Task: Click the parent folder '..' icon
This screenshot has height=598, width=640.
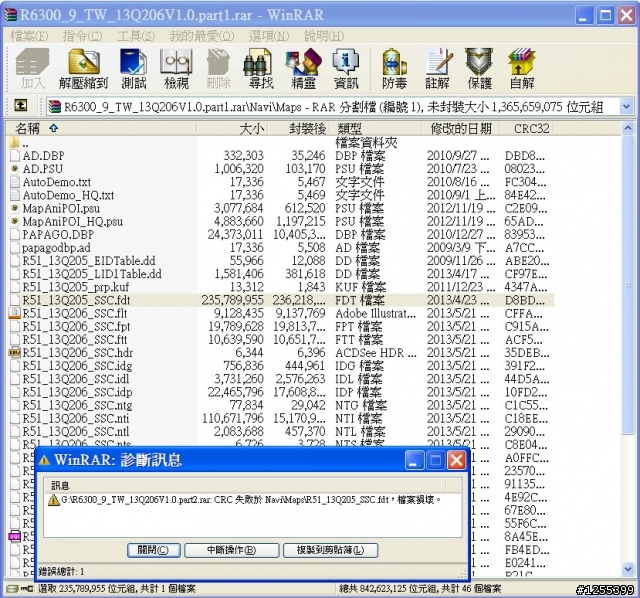Action: point(14,142)
